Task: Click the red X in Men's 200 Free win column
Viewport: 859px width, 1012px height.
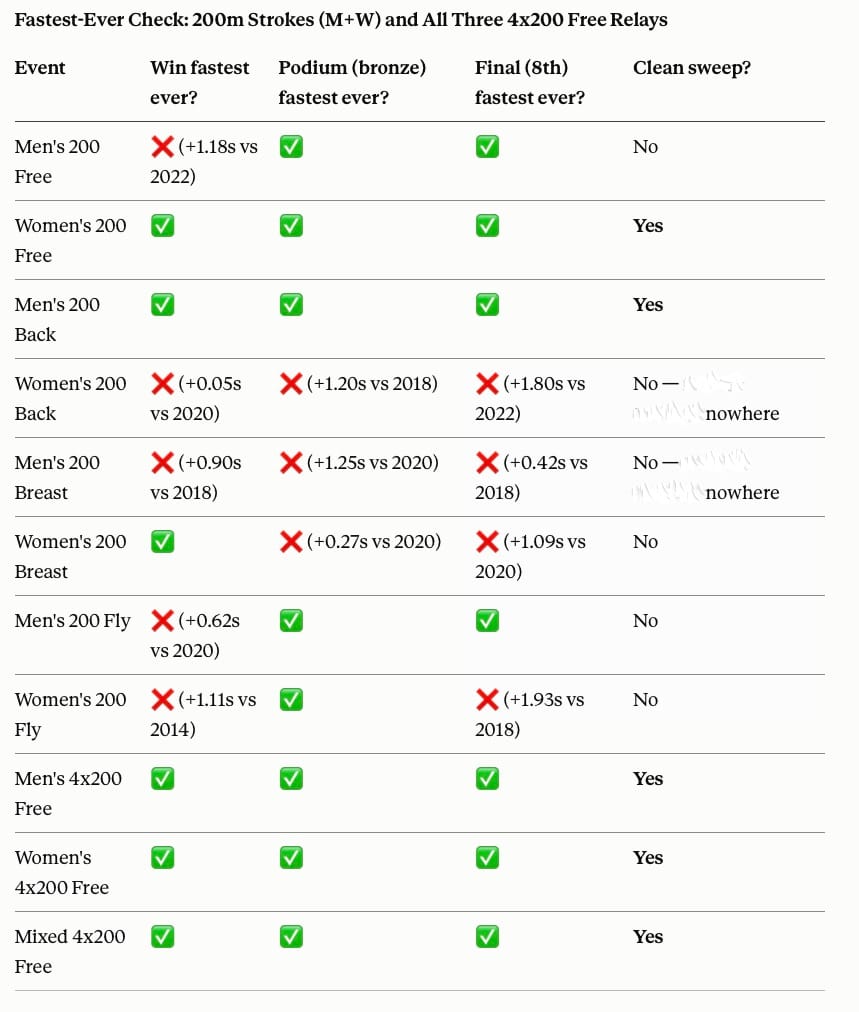Action: pos(162,147)
